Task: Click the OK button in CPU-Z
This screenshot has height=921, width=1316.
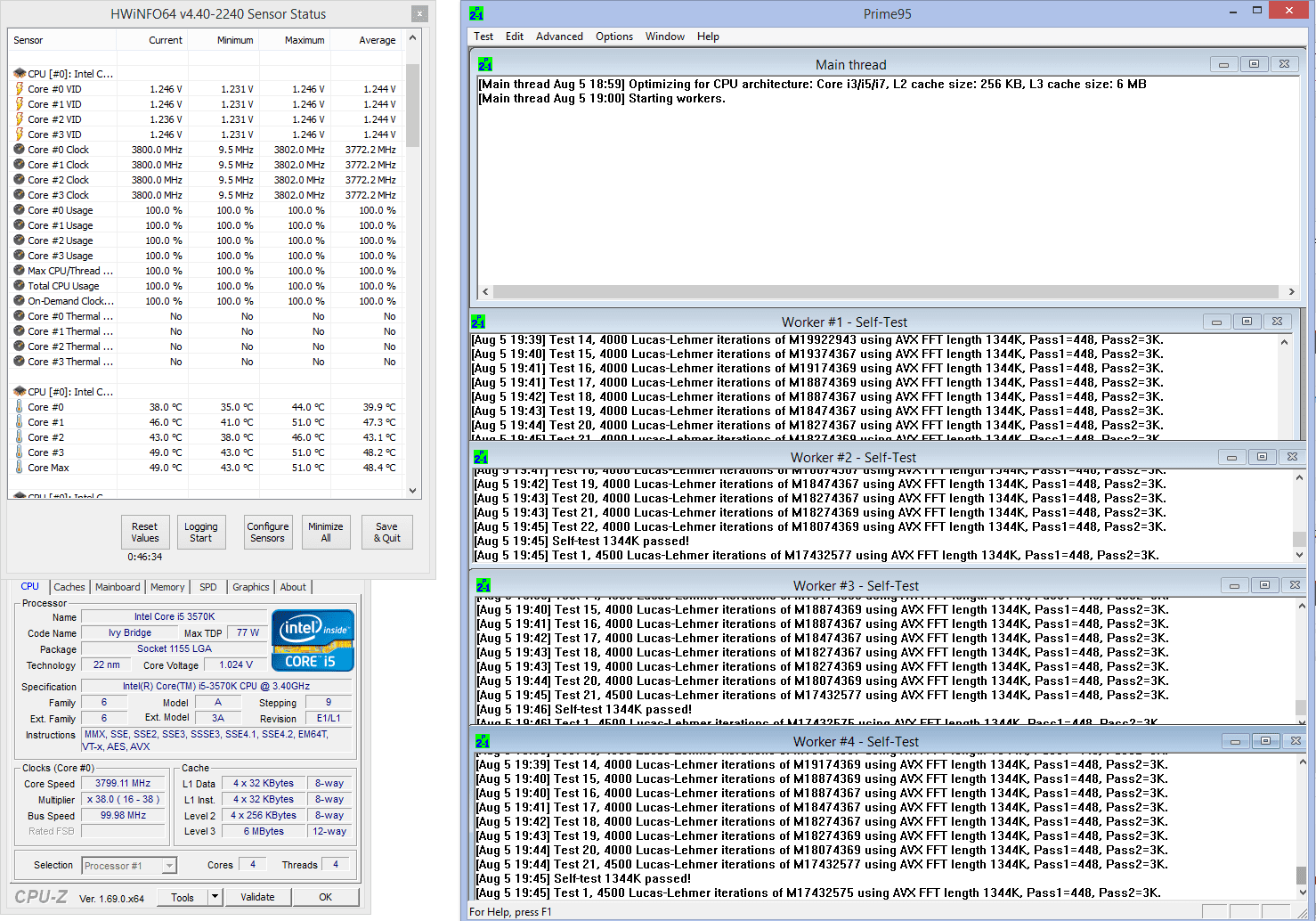Action: click(x=326, y=897)
